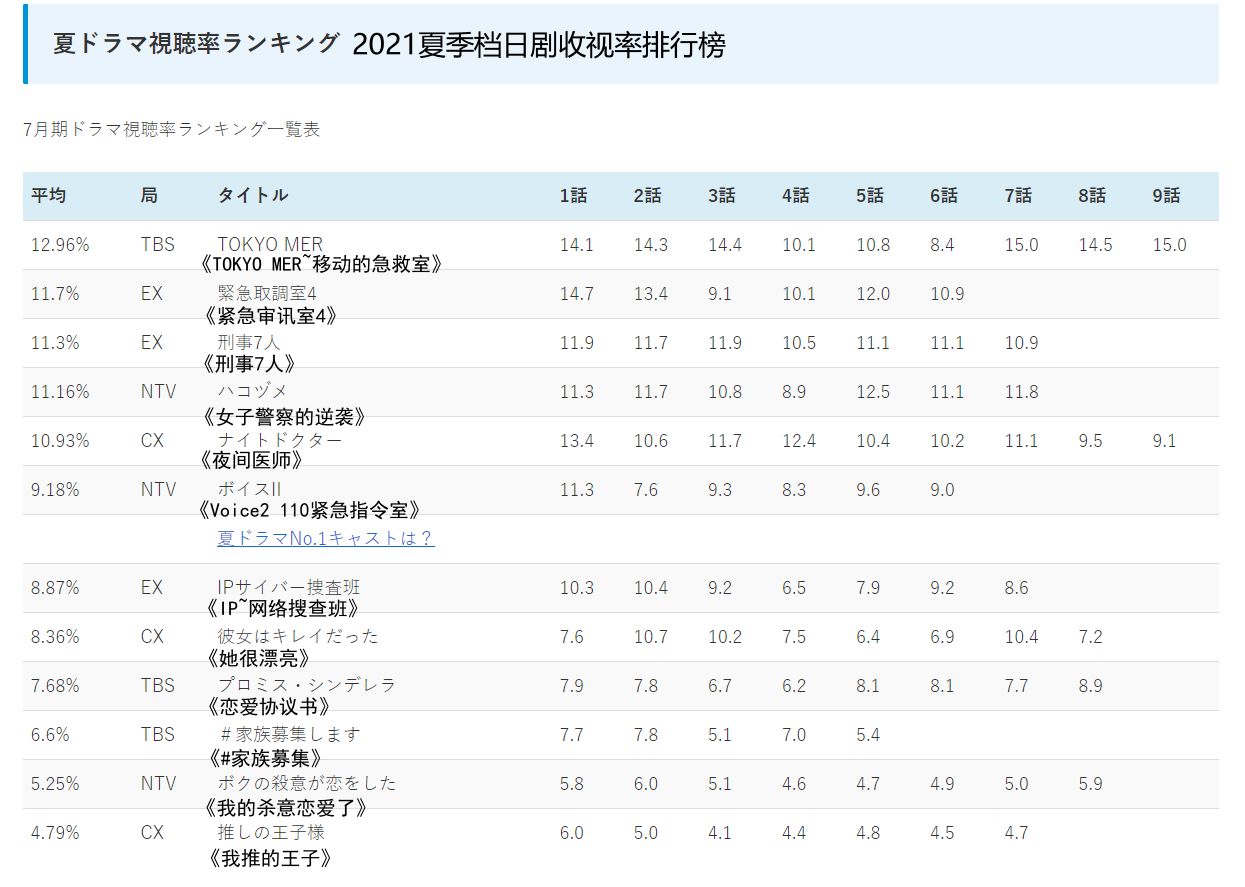This screenshot has height=887, width=1245.
Task: Click the IPサイバー捜査班 title
Action: pyautogui.click(x=289, y=588)
